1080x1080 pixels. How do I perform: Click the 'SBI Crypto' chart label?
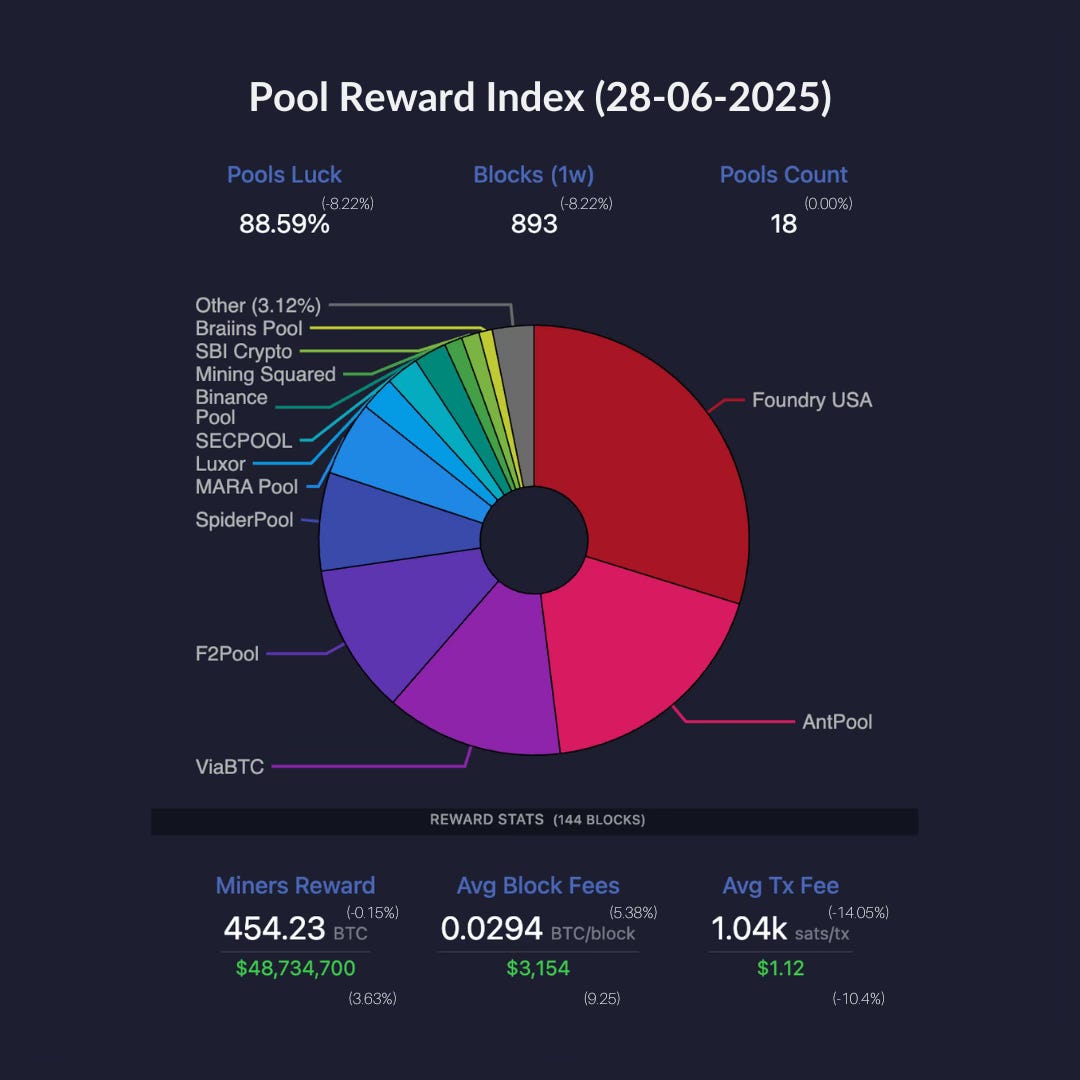click(244, 351)
